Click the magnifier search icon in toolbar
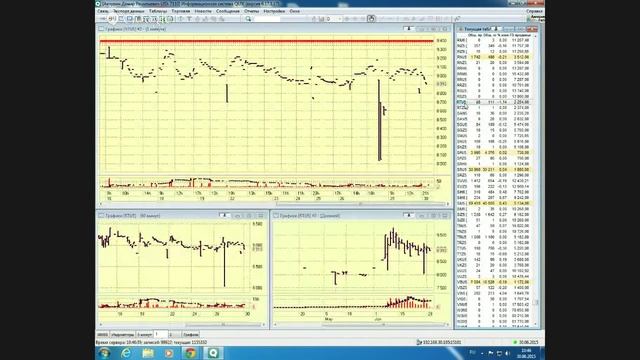640x360 pixels. (248, 19)
